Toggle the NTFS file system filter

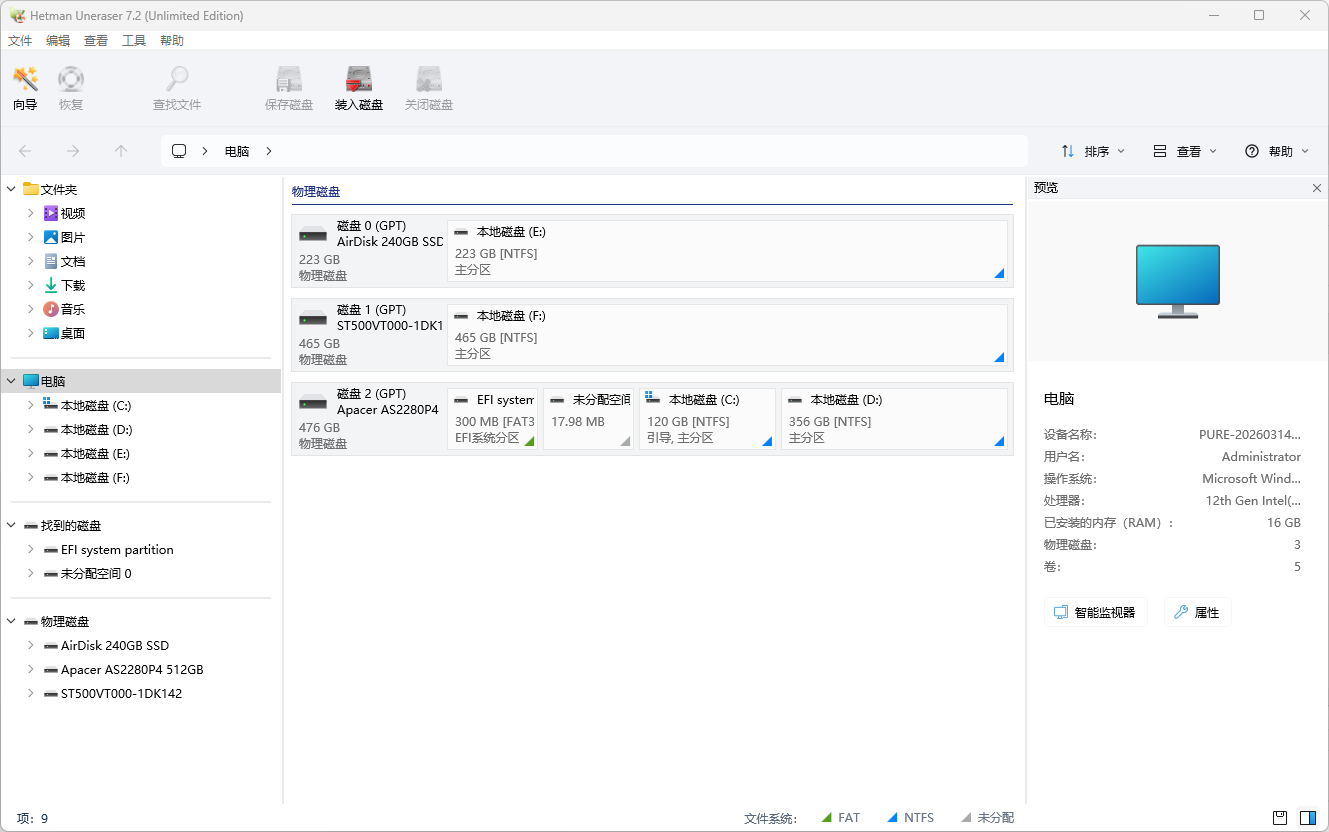909,817
